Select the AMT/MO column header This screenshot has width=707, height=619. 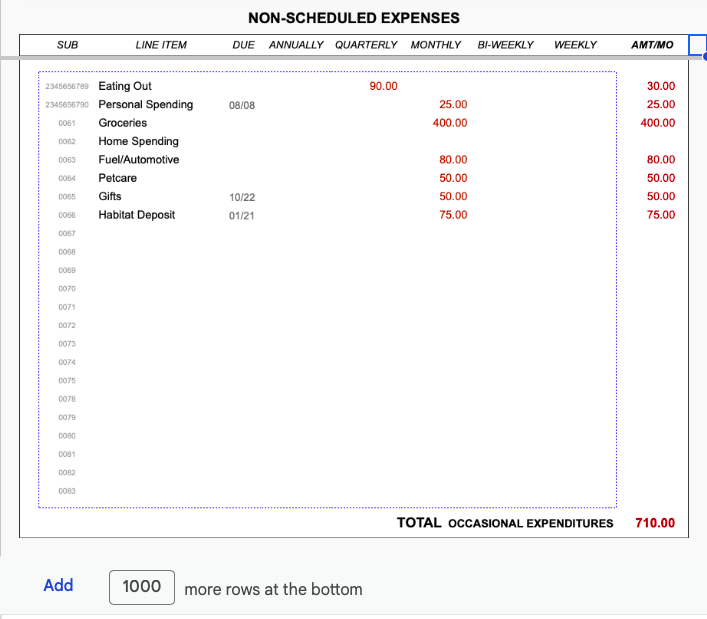pyautogui.click(x=652, y=45)
